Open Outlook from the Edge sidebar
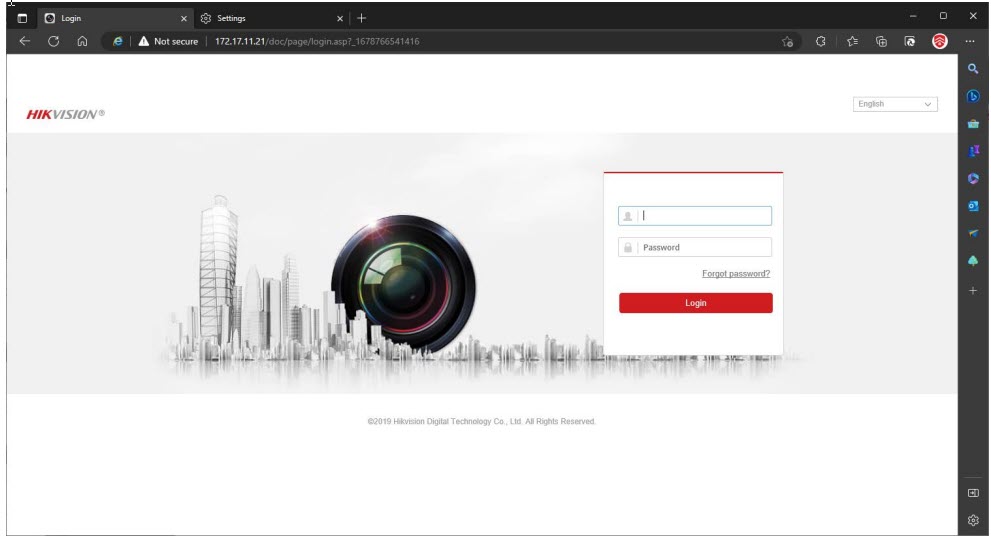The width and height of the screenshot is (991, 539). coord(973,206)
